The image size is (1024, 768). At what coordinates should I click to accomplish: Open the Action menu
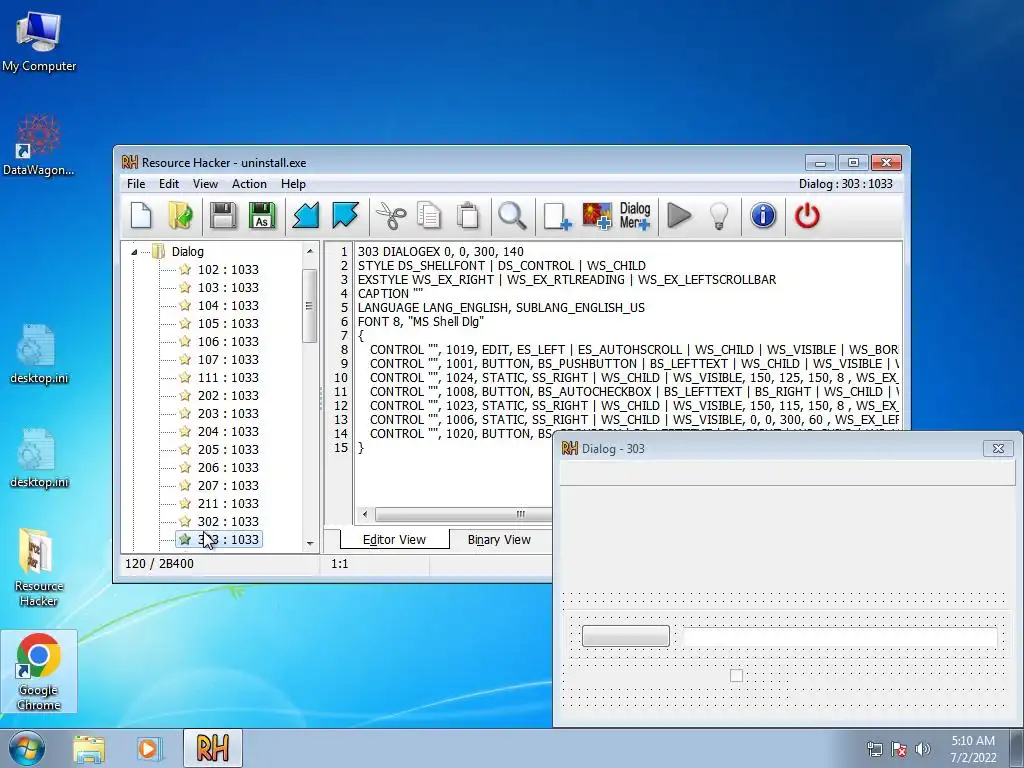point(249,184)
